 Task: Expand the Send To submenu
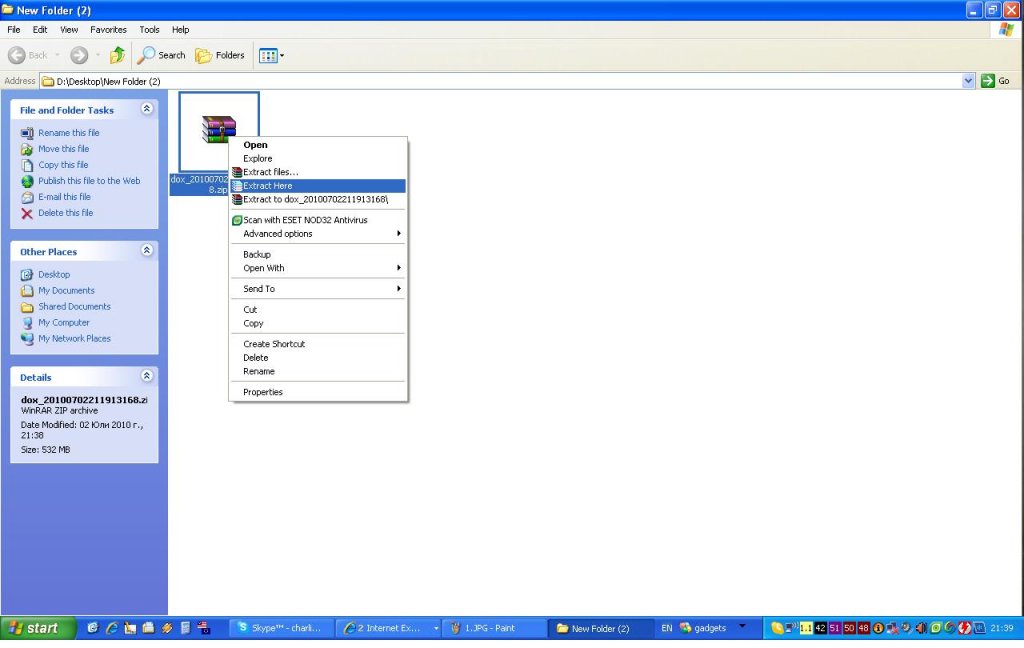(318, 289)
